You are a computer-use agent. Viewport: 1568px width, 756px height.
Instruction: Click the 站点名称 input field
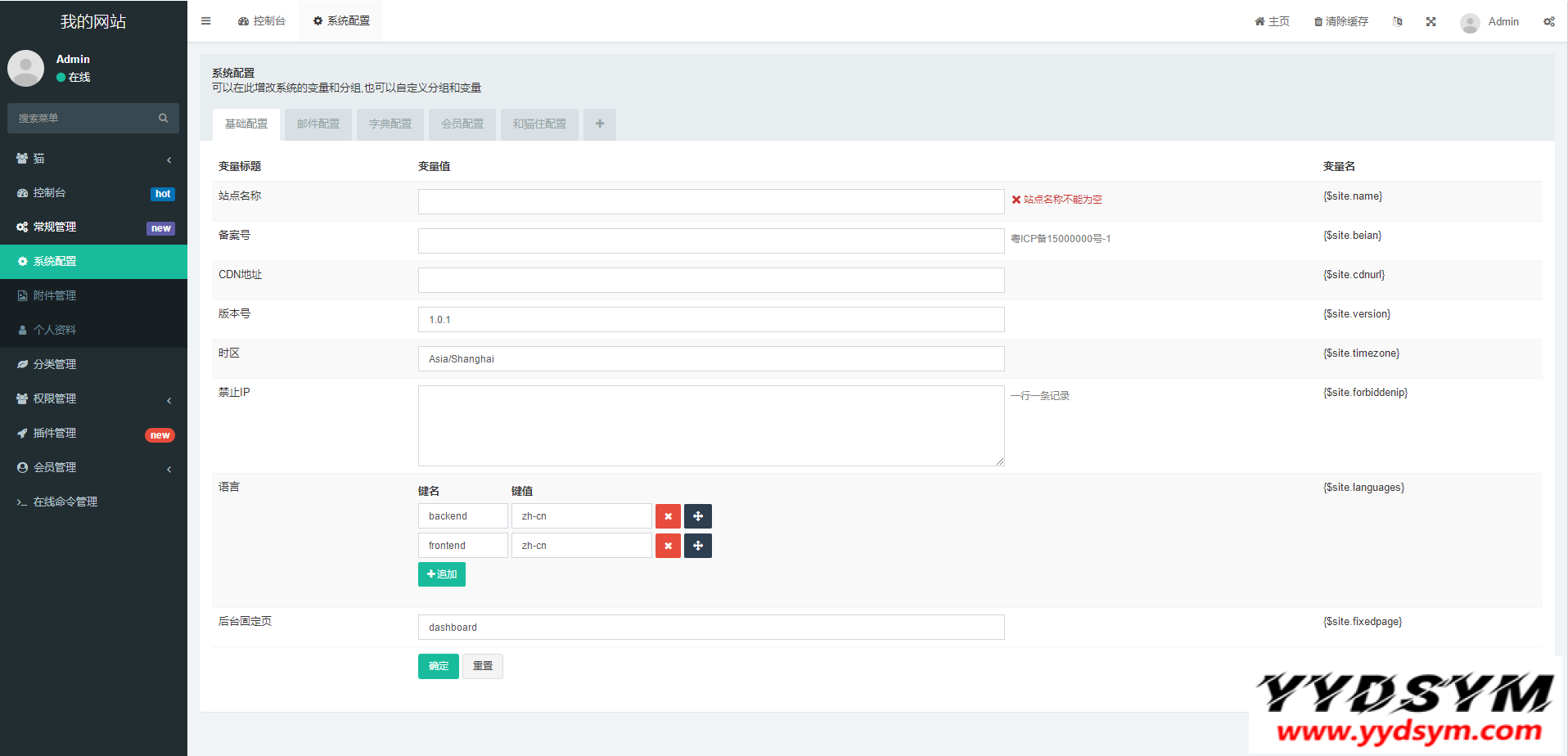(710, 201)
